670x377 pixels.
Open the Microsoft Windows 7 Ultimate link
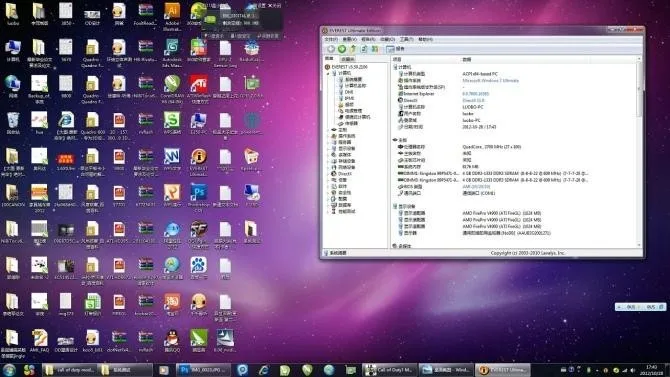(x=491, y=80)
